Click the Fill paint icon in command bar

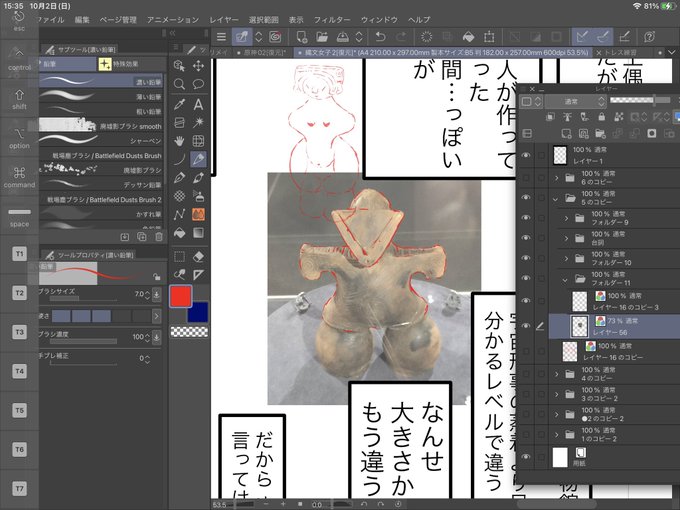468,37
